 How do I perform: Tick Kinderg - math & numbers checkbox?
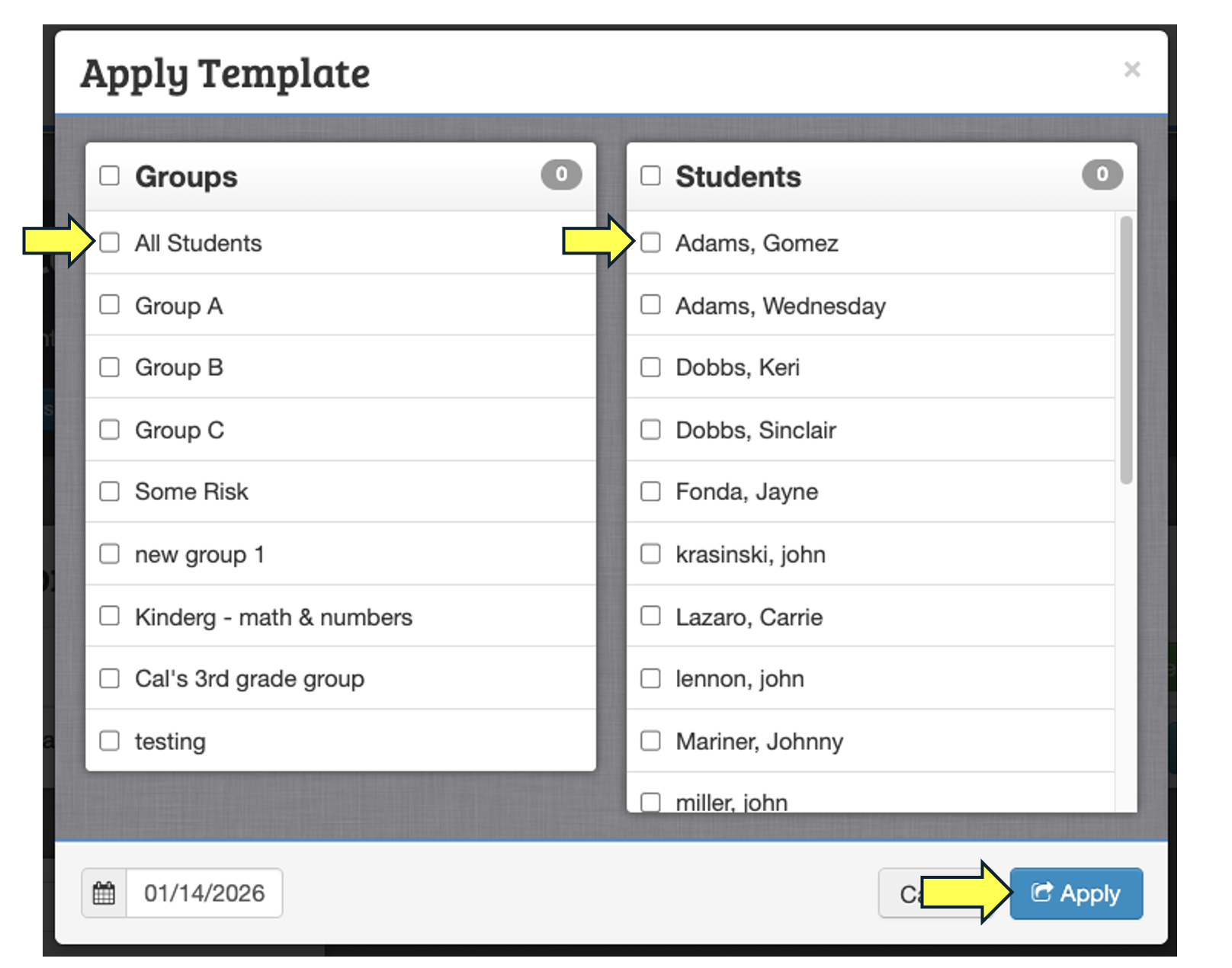[x=110, y=616]
